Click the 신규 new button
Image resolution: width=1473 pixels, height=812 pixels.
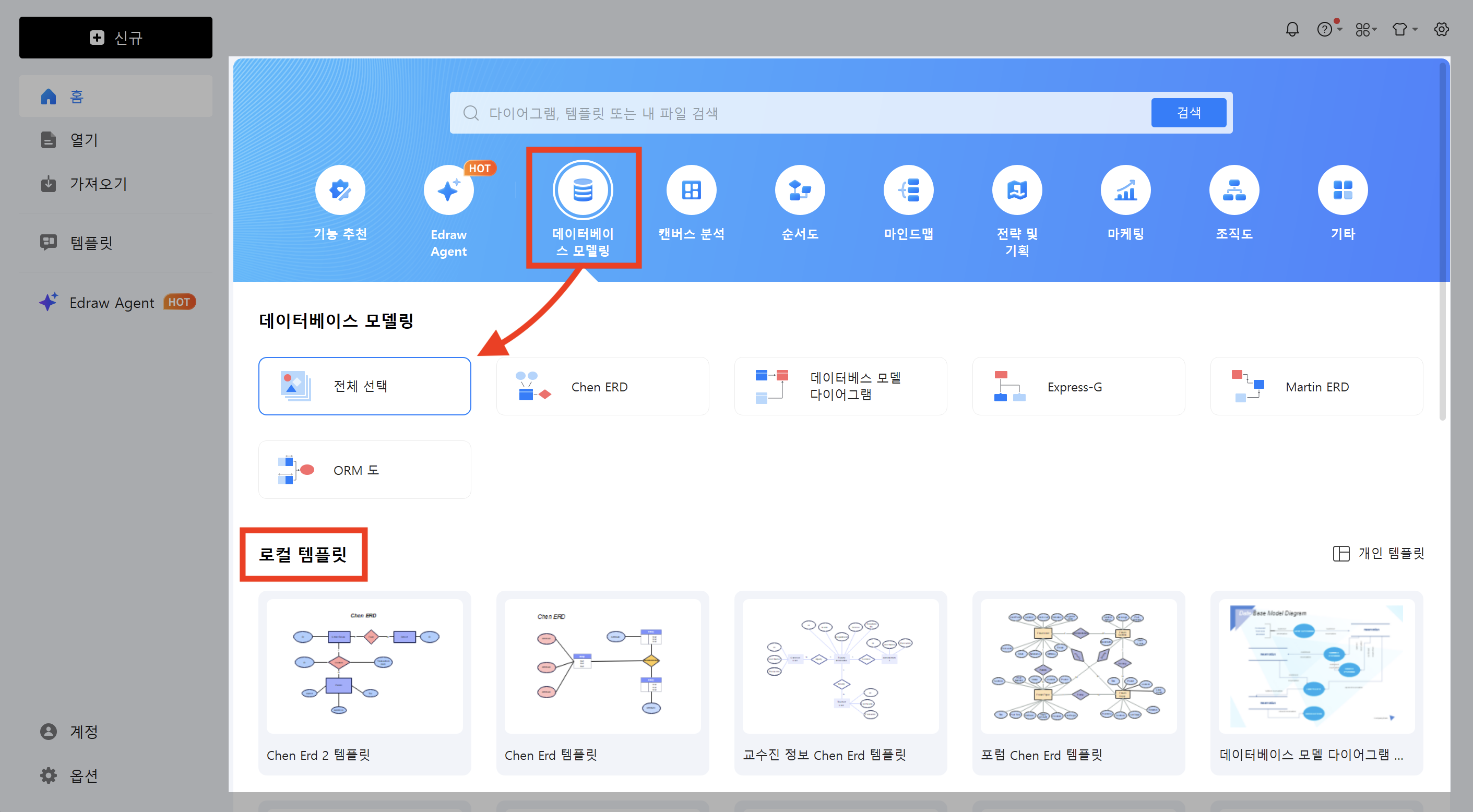[115, 38]
